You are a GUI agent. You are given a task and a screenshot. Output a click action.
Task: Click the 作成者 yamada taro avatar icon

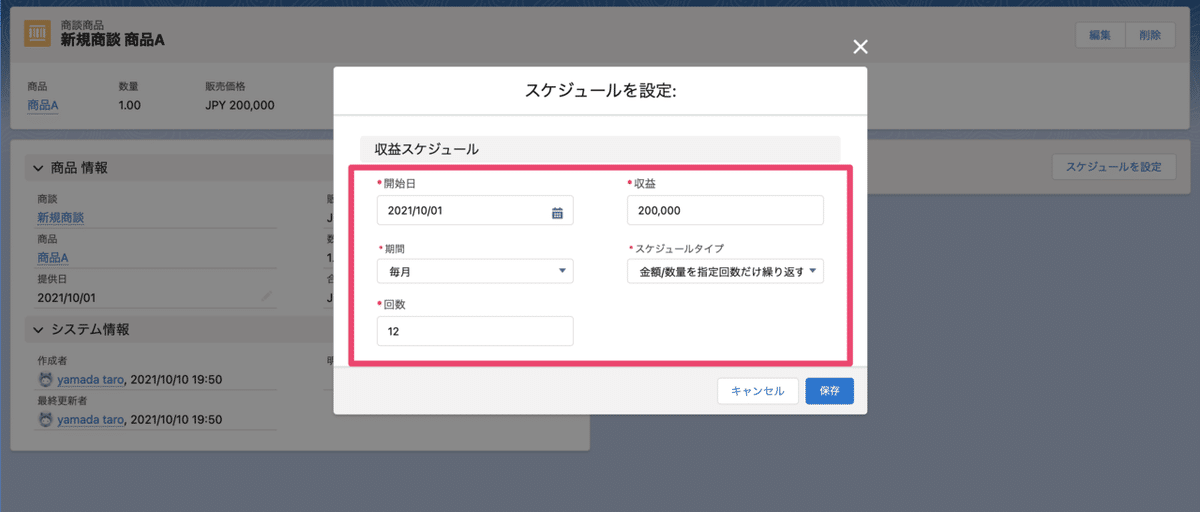(44, 380)
